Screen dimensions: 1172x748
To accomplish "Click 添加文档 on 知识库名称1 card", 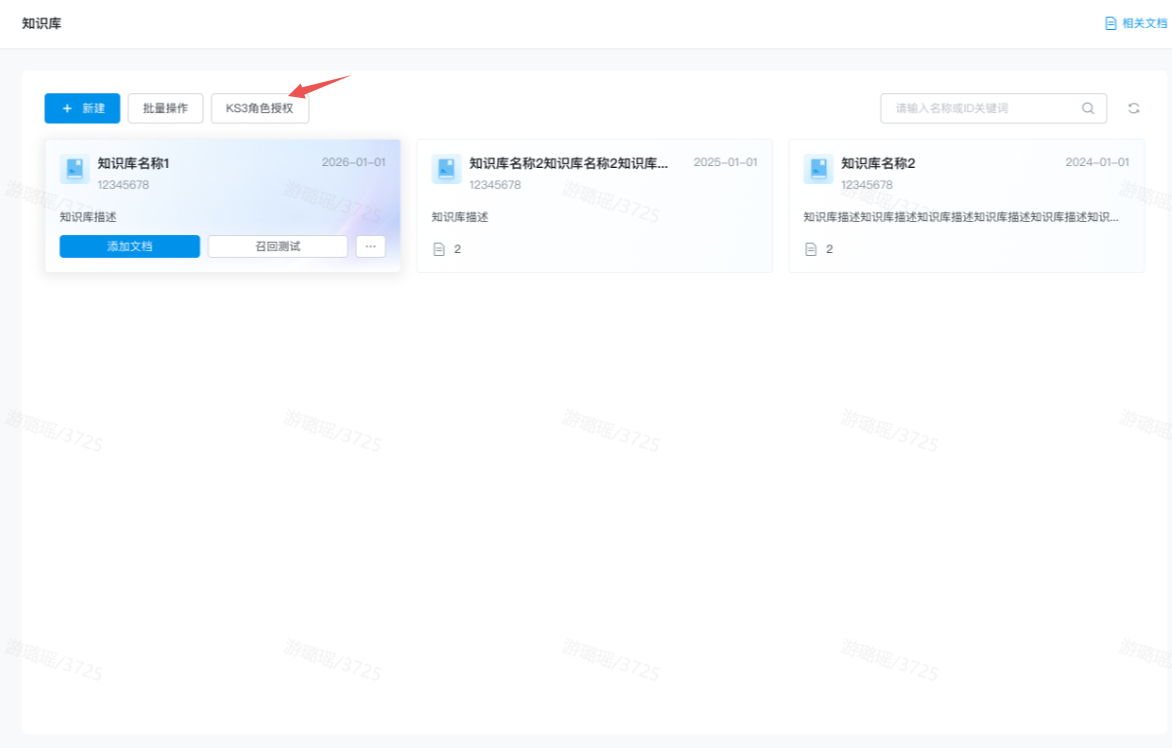I will [129, 247].
